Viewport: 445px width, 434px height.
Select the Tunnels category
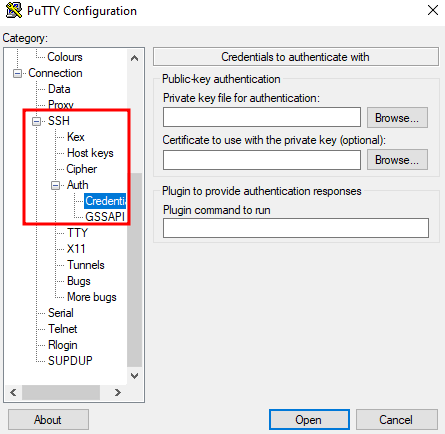(86, 265)
